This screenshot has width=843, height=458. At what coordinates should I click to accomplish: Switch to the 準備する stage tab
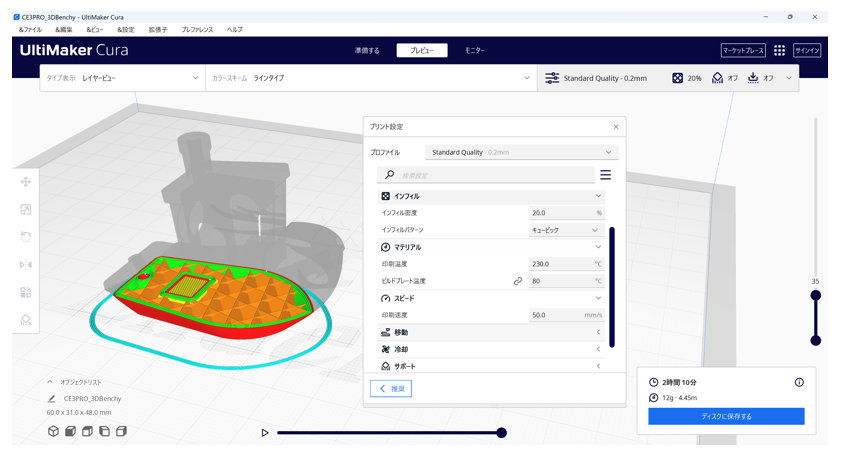367,51
